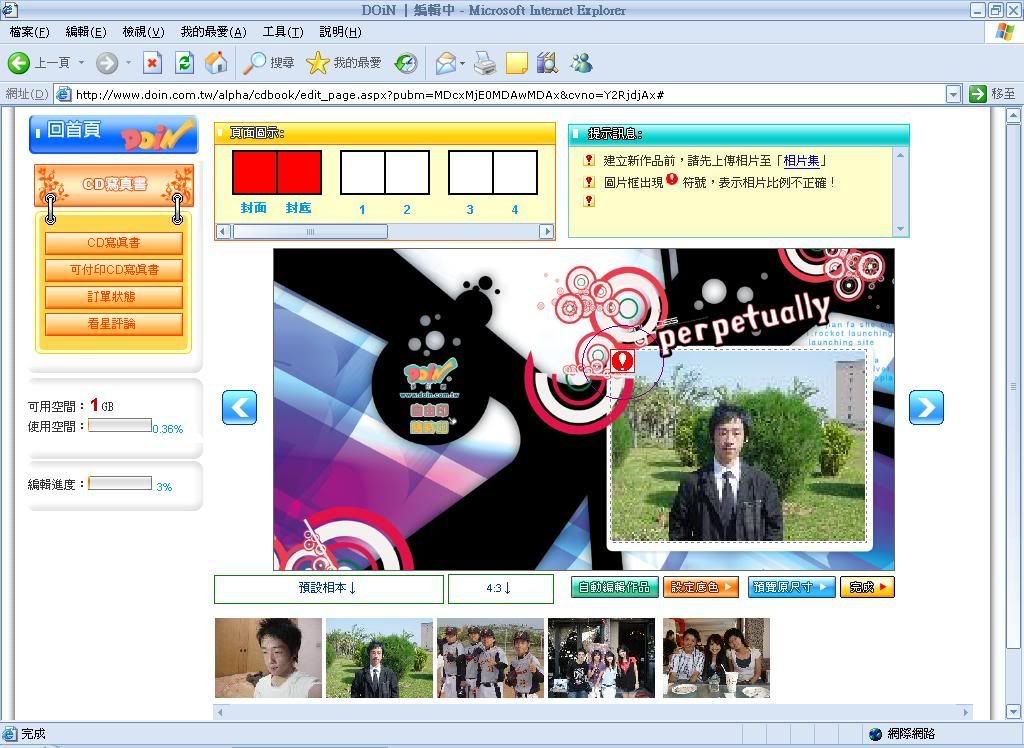The height and width of the screenshot is (748, 1024).
Task: Open the 我的最愛(A) menu
Action: (x=213, y=32)
